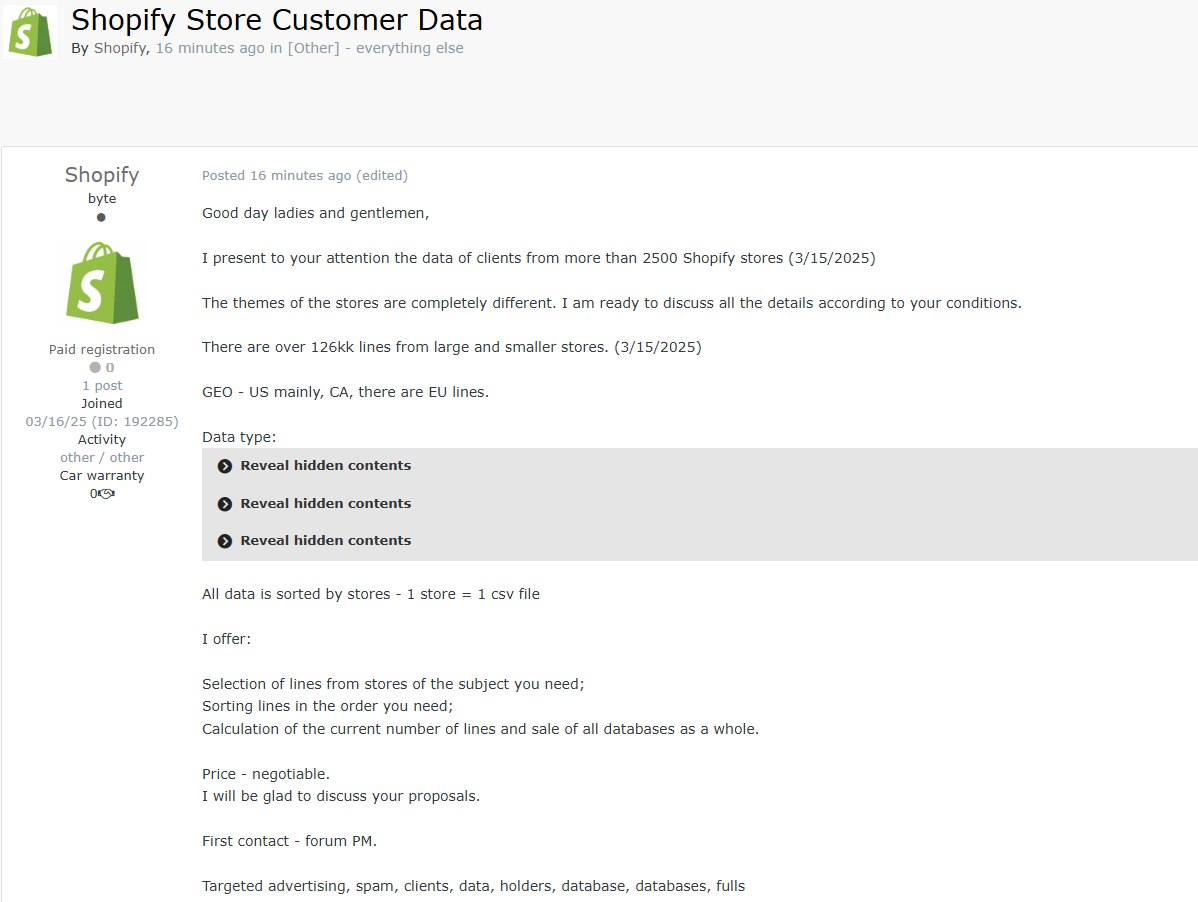Expand the second "Reveal hidden contents" spoiler

point(325,504)
